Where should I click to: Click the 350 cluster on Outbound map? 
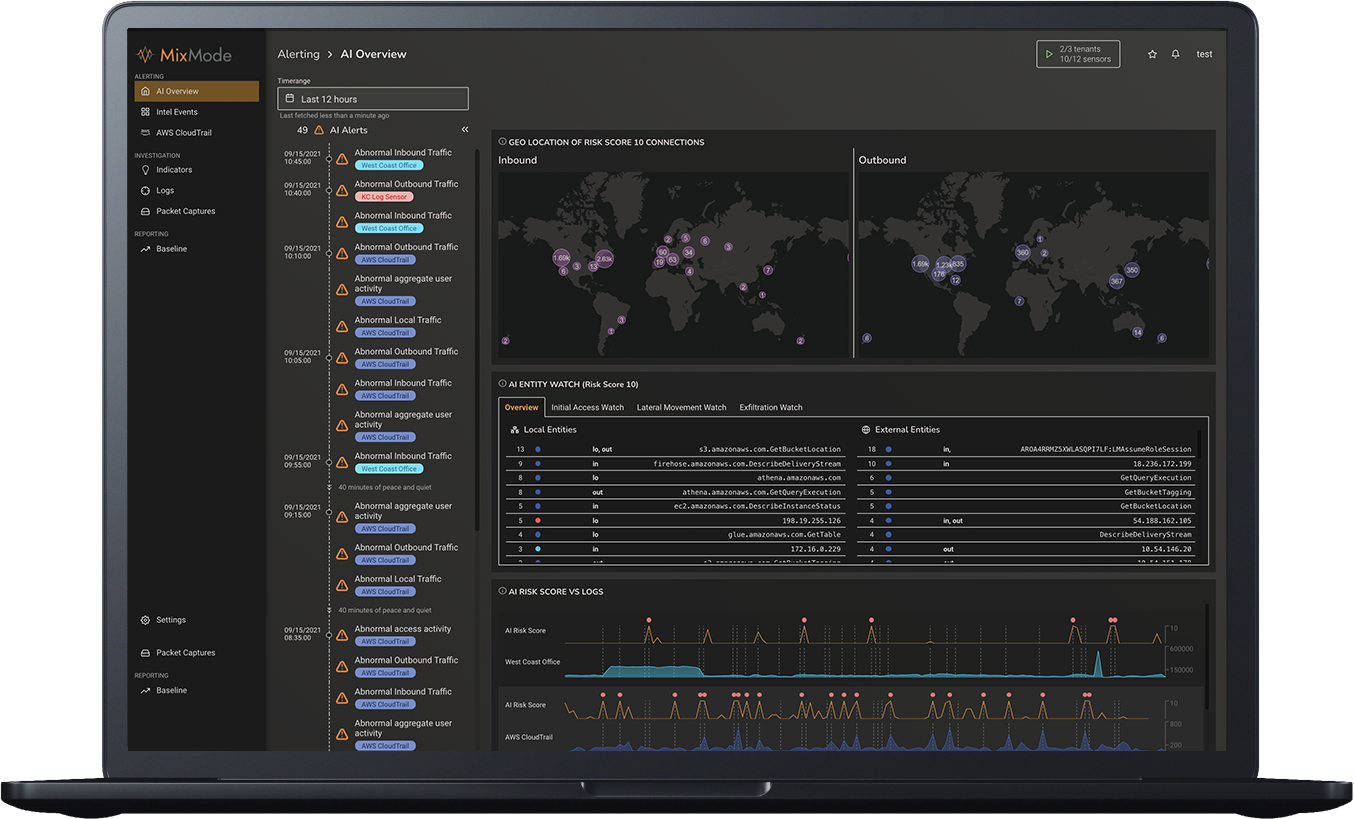pyautogui.click(x=1132, y=270)
